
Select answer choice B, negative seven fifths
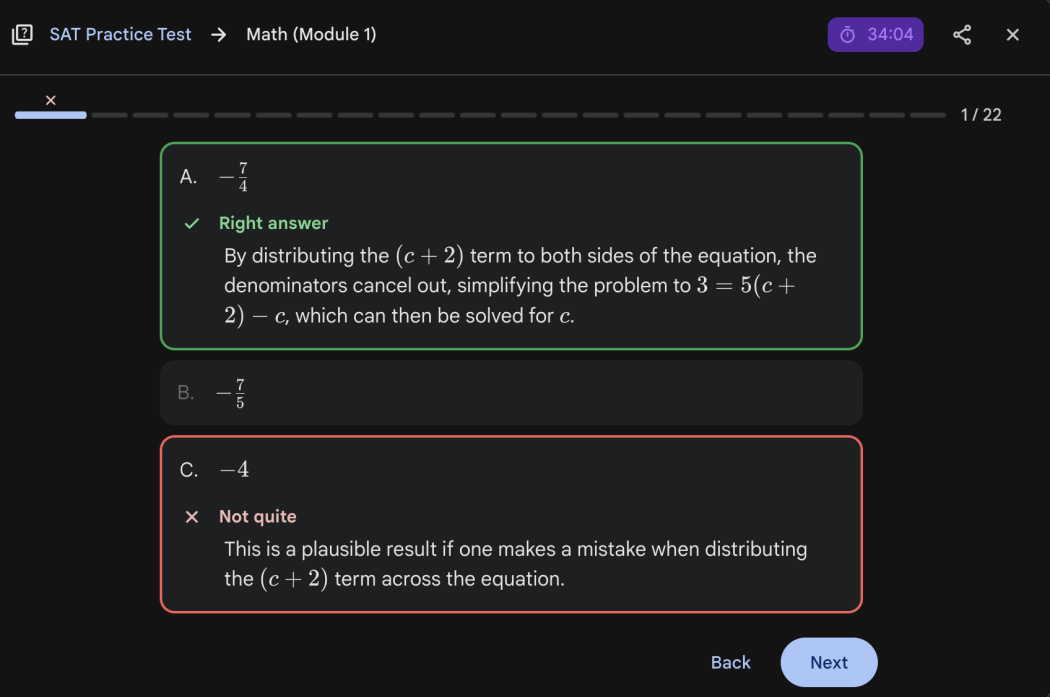click(x=511, y=392)
